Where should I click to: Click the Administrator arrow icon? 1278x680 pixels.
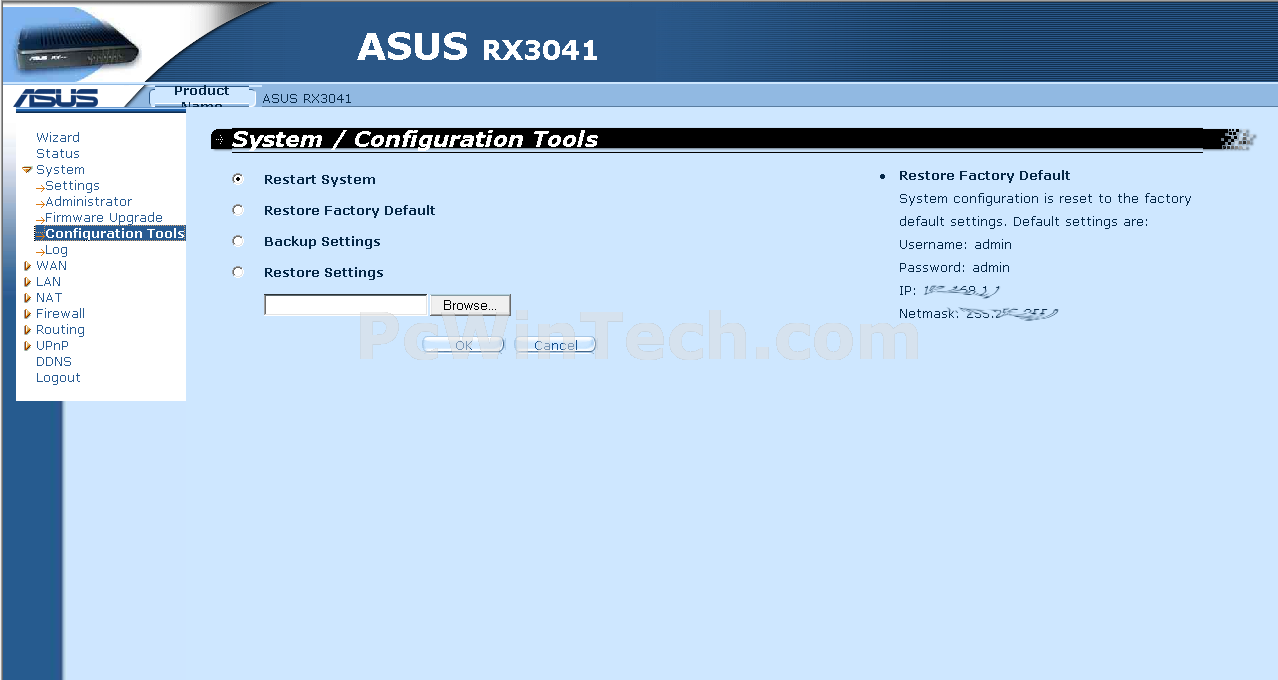[x=40, y=203]
